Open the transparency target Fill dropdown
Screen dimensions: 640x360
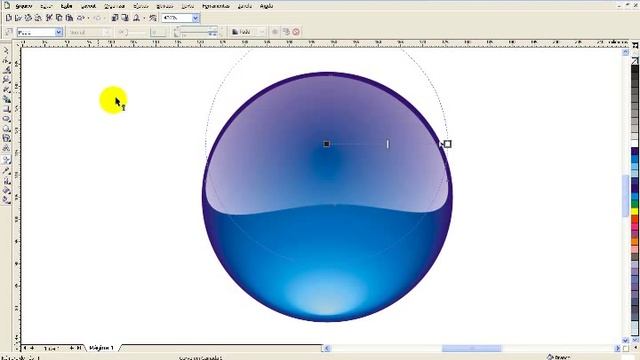point(262,32)
